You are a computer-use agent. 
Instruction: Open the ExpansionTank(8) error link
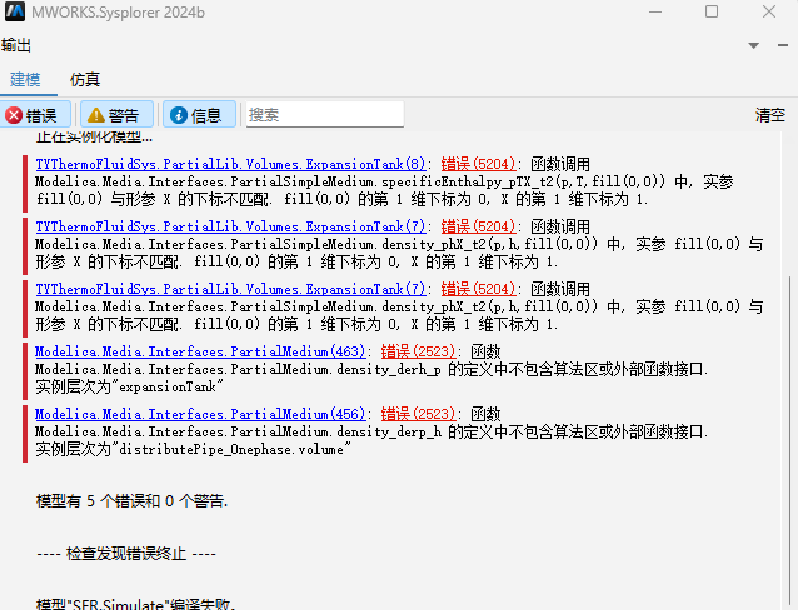click(x=231, y=164)
